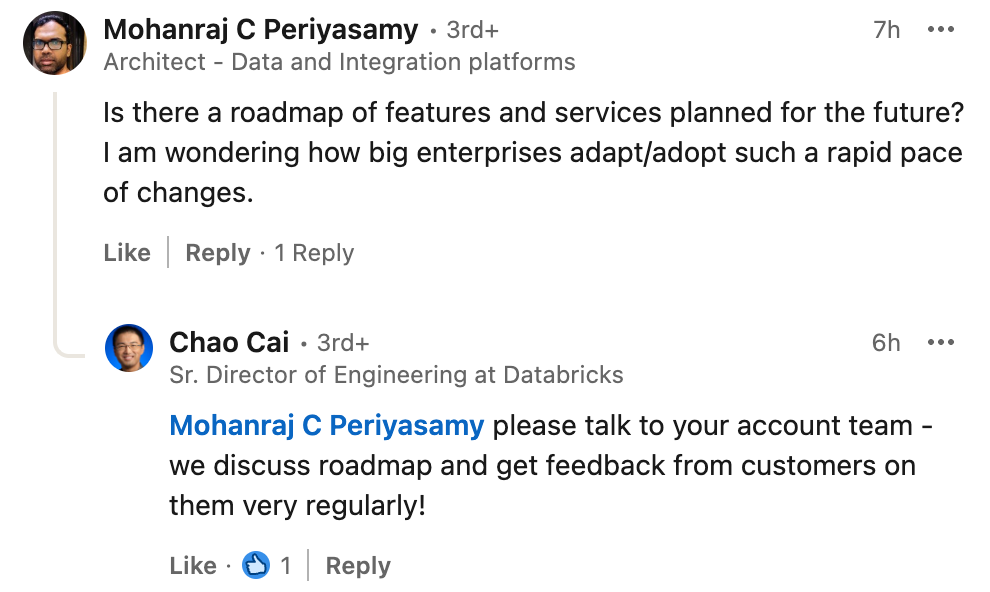This screenshot has height=592, width=990.
Task: Like Chao Cai's reply
Action: point(193,564)
